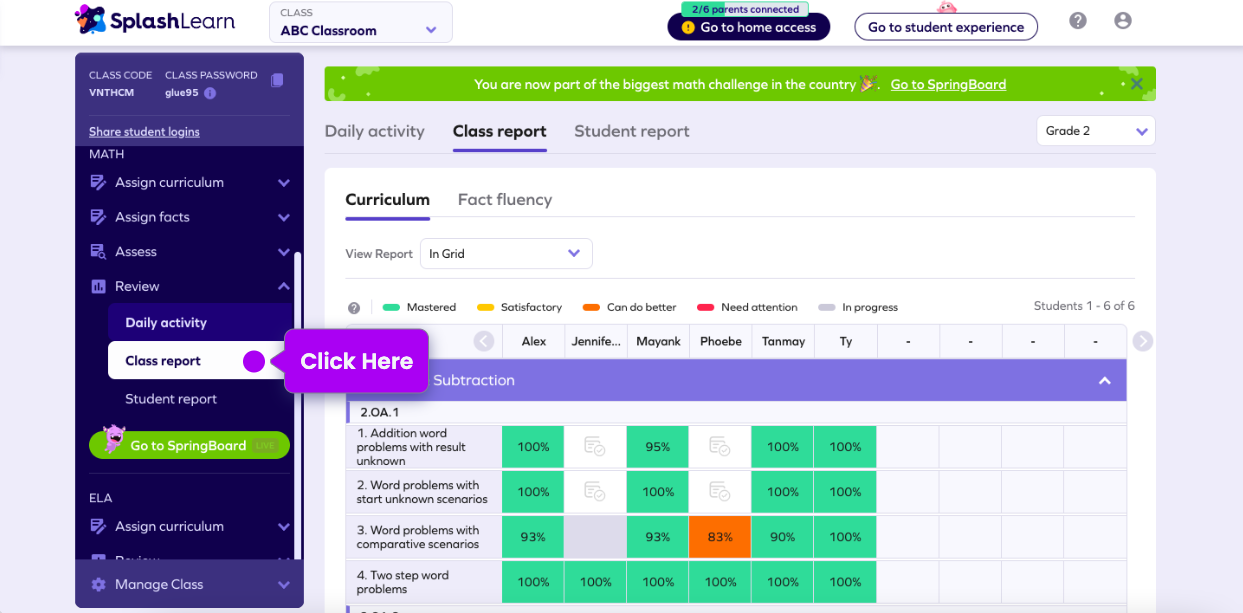The height and width of the screenshot is (613, 1243).
Task: Select Daily activity in the sidebar
Action: pos(166,323)
